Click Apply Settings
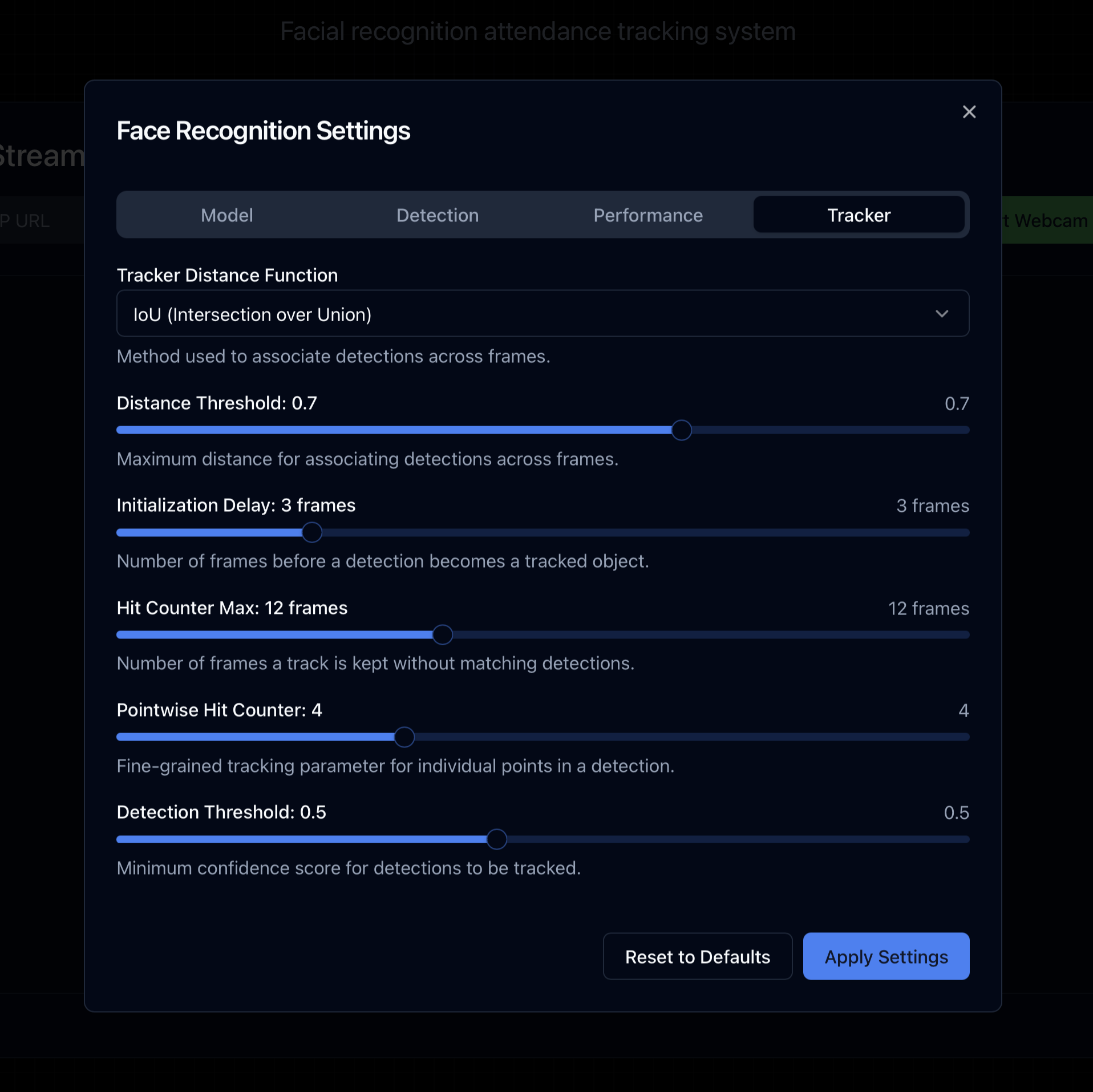 point(885,957)
